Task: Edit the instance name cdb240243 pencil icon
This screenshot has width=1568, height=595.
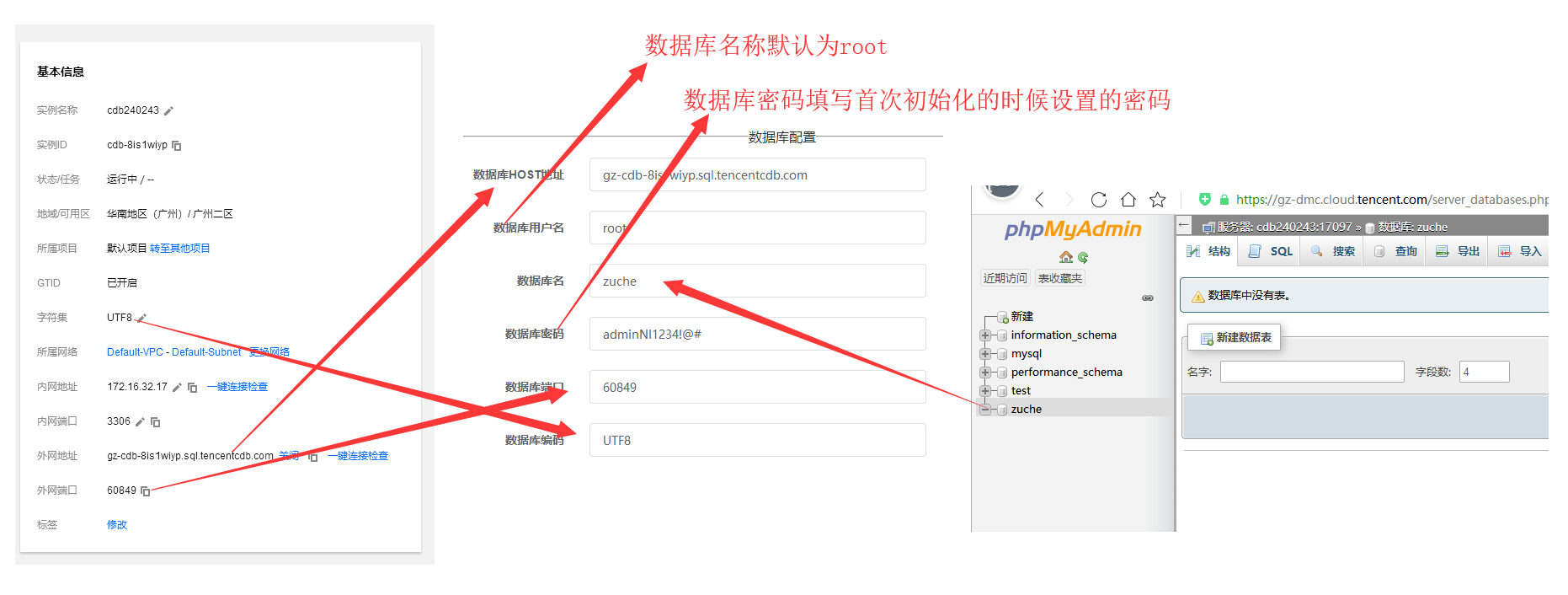Action: 168,111
